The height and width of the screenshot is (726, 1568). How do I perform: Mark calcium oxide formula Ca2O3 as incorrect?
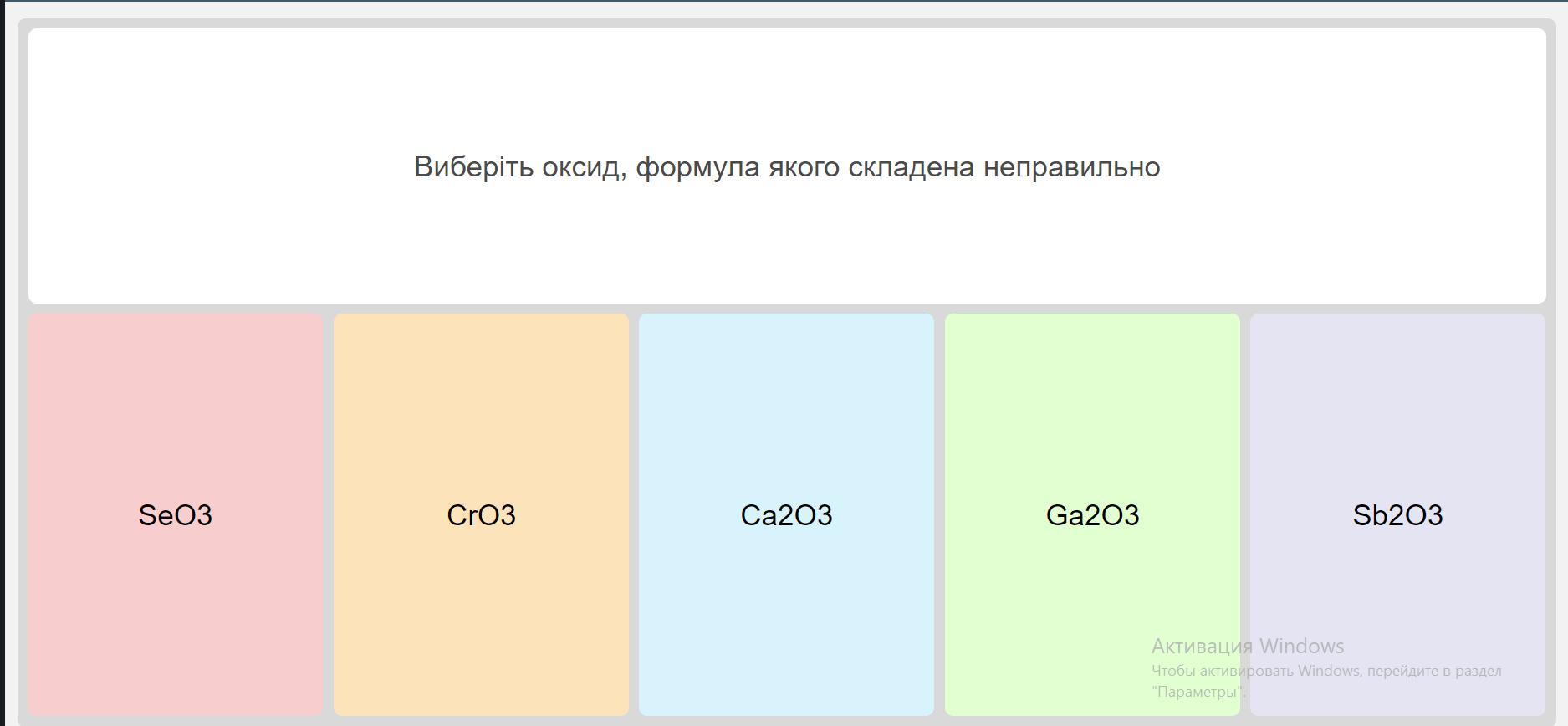(786, 515)
